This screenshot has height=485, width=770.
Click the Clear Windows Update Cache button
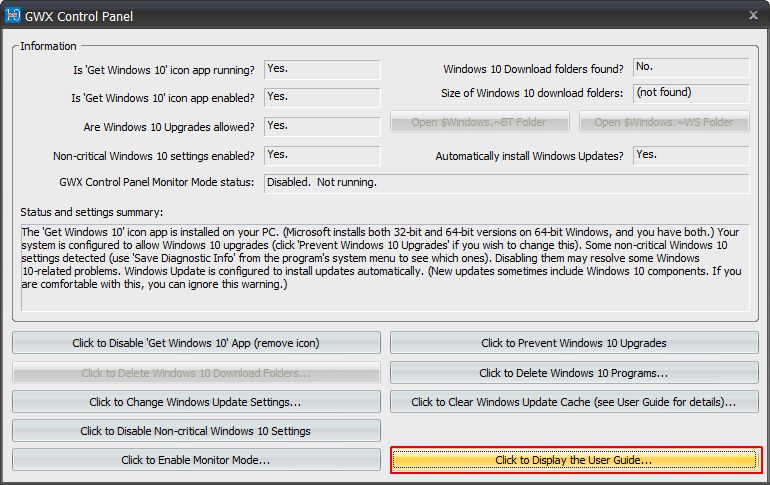point(574,402)
